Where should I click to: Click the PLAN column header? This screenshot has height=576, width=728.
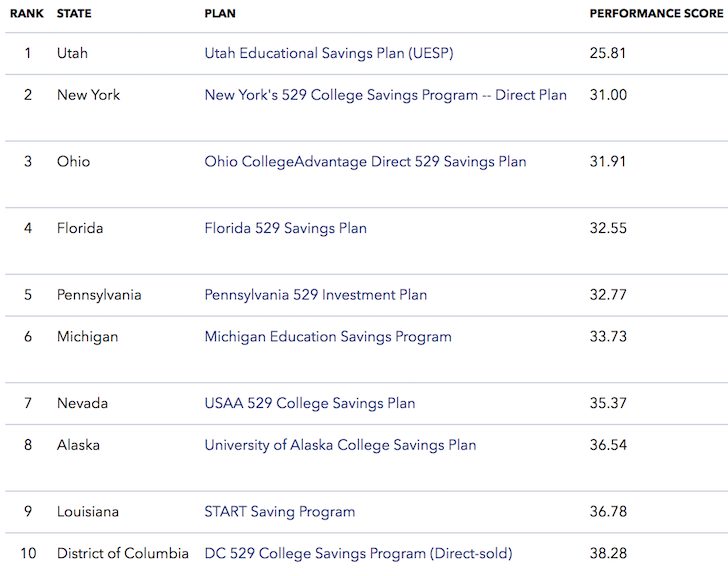pyautogui.click(x=220, y=14)
